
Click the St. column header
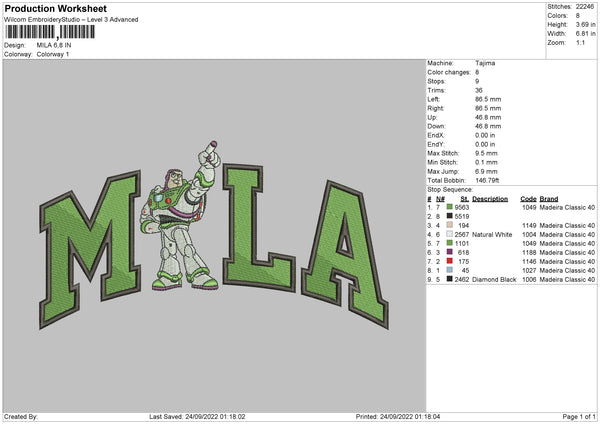(x=465, y=199)
